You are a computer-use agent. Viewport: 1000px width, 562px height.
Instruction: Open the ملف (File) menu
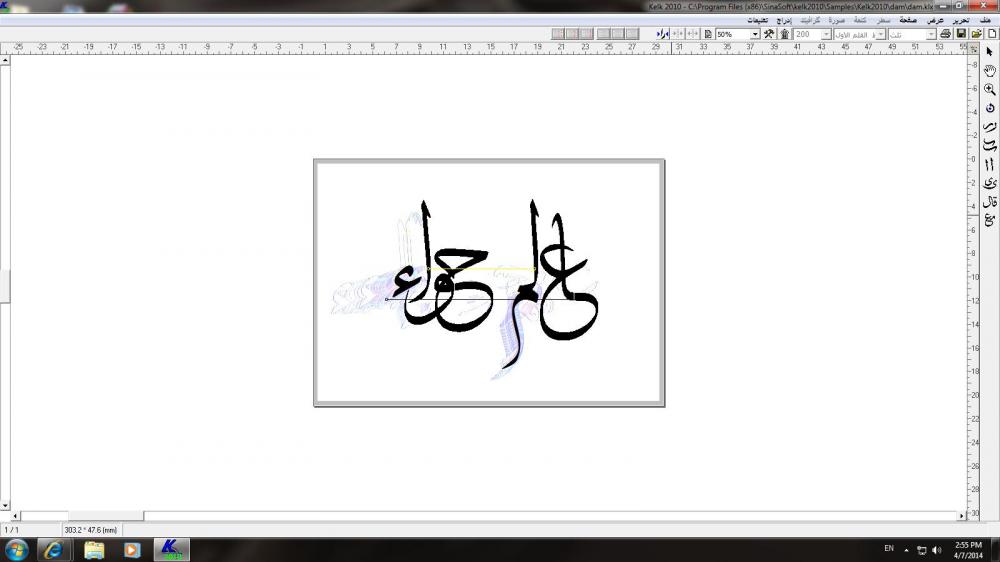[x=986, y=20]
